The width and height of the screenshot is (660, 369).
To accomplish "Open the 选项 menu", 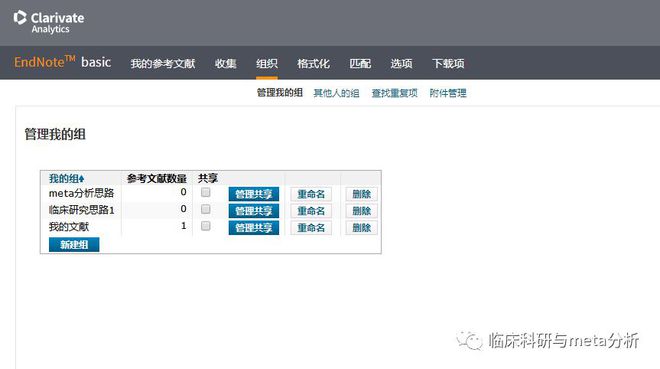I will click(401, 64).
